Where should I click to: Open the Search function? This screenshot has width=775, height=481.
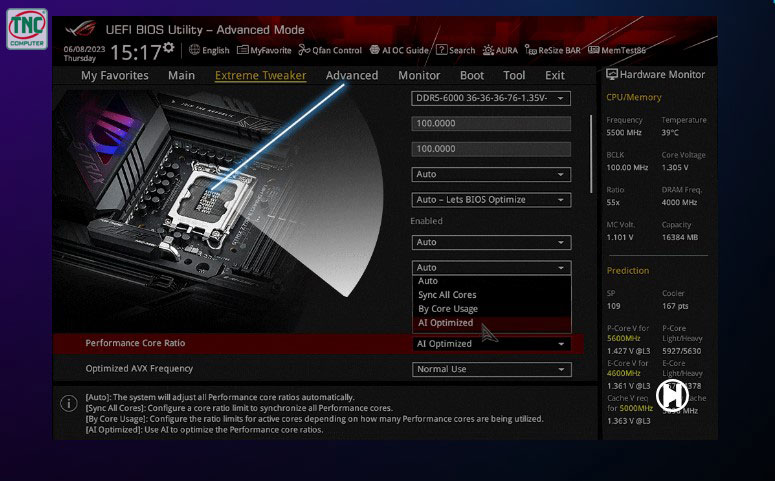coord(462,50)
